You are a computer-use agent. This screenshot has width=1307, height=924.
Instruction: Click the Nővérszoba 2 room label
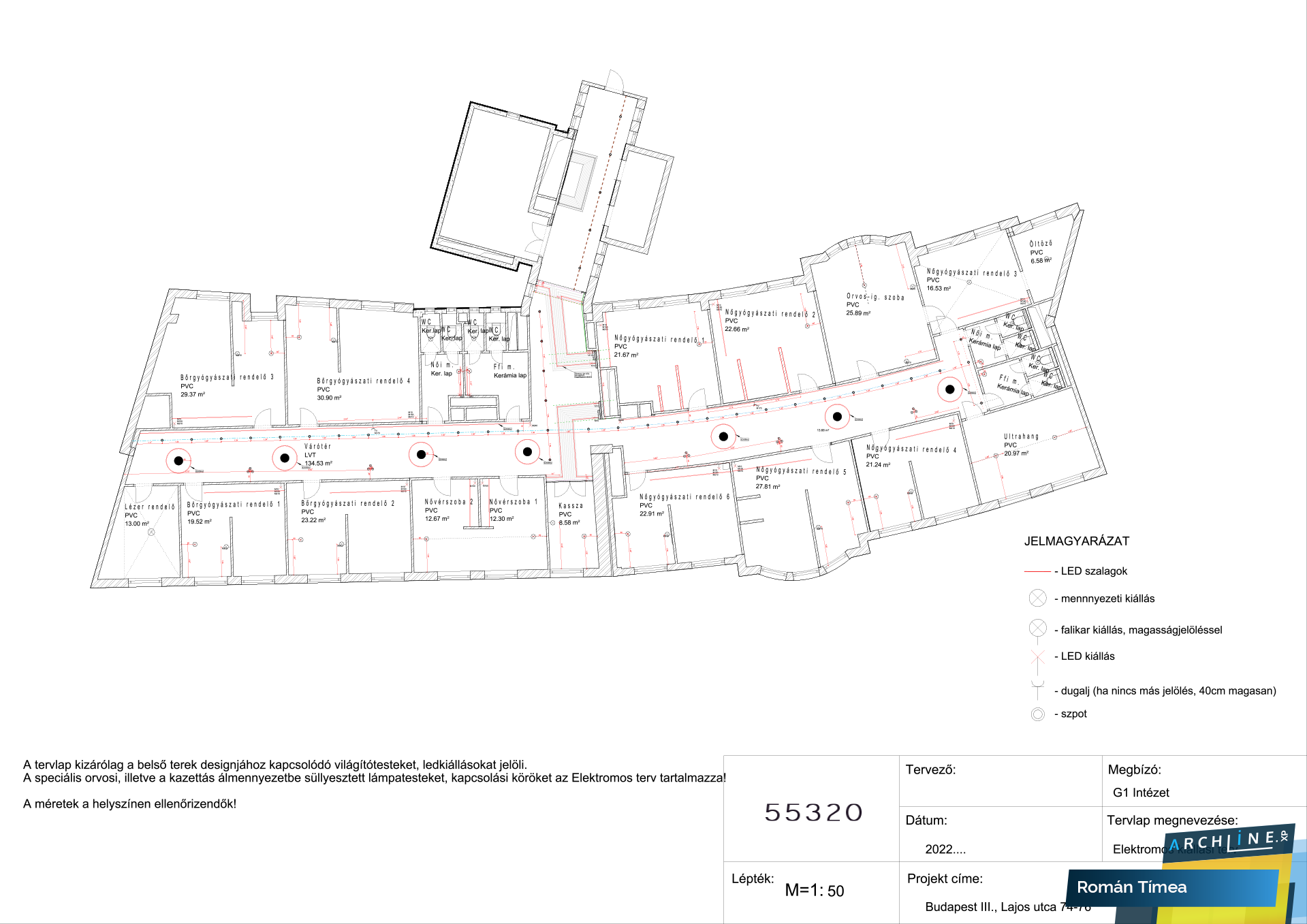point(448,502)
